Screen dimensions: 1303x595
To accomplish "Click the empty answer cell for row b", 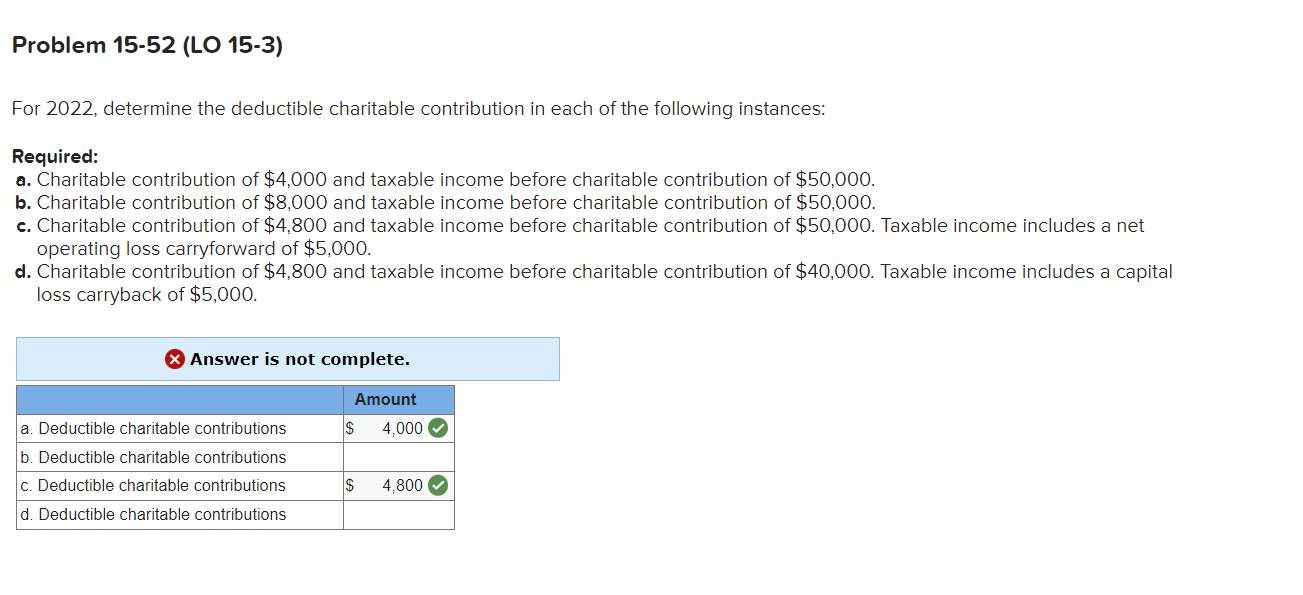I will click(398, 457).
